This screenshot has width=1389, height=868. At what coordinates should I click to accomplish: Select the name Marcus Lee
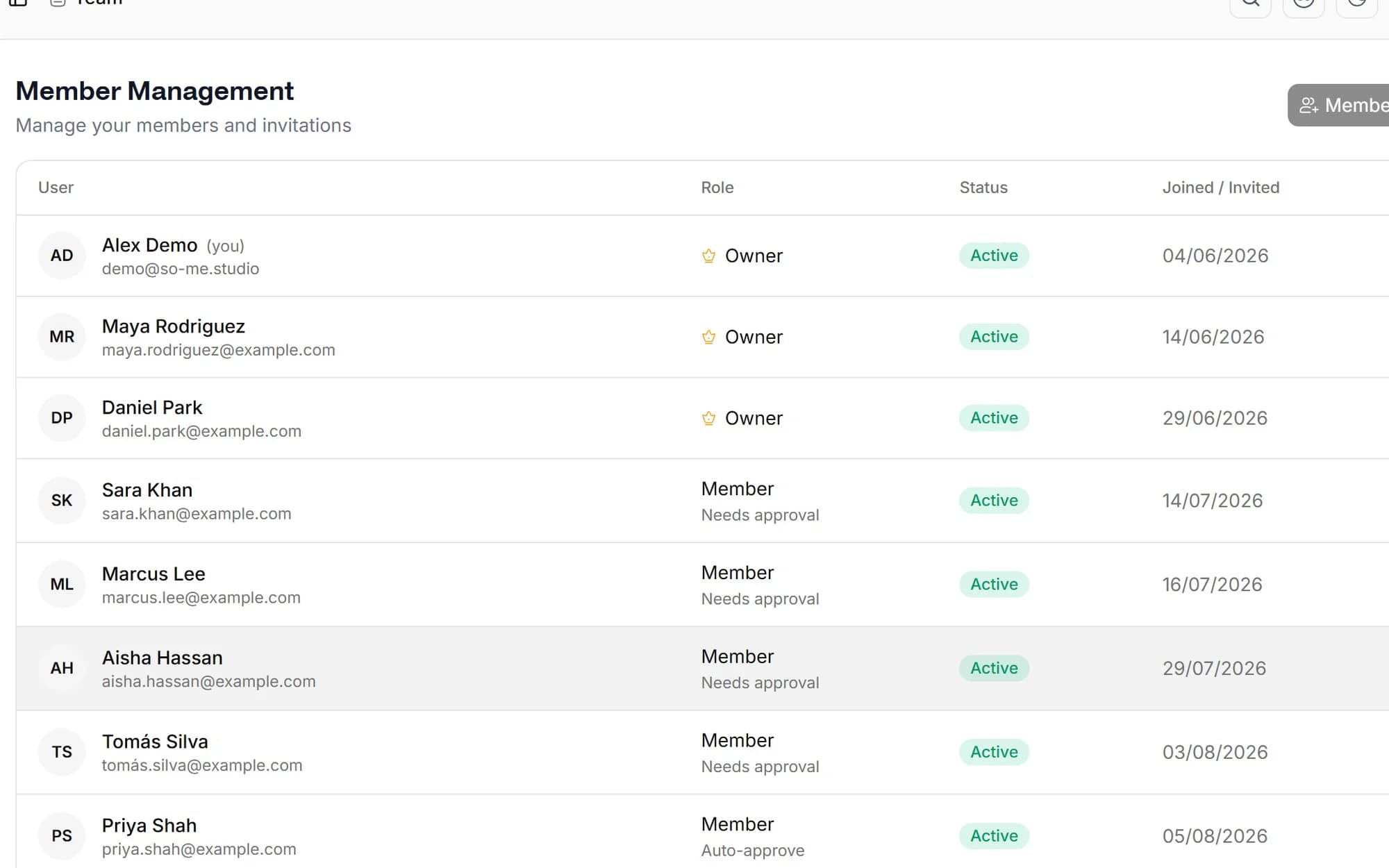pyautogui.click(x=153, y=574)
